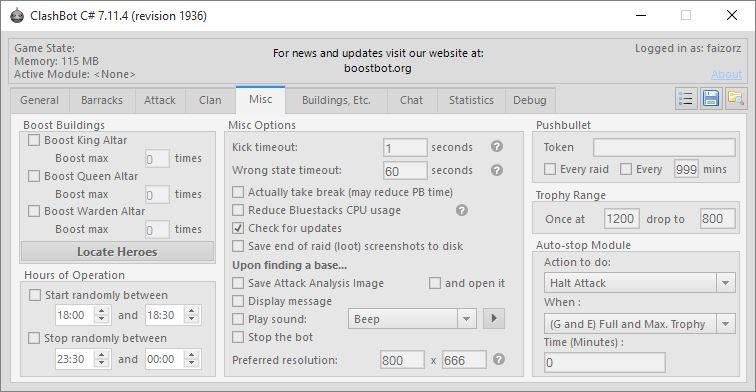
Task: Enable Reduce Bluestacks CPU usage checkbox
Action: point(238,210)
